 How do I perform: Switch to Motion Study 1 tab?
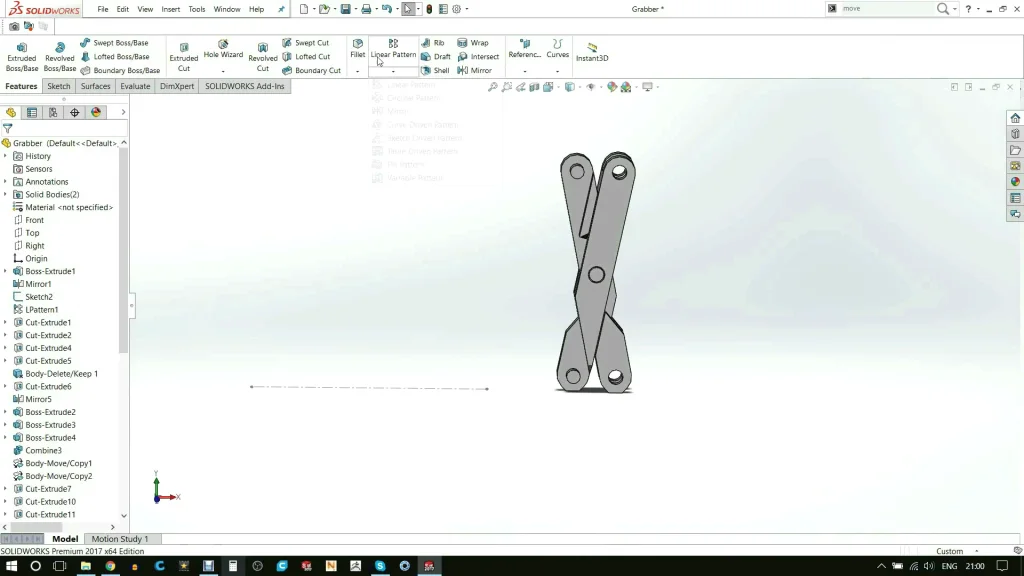click(120, 539)
